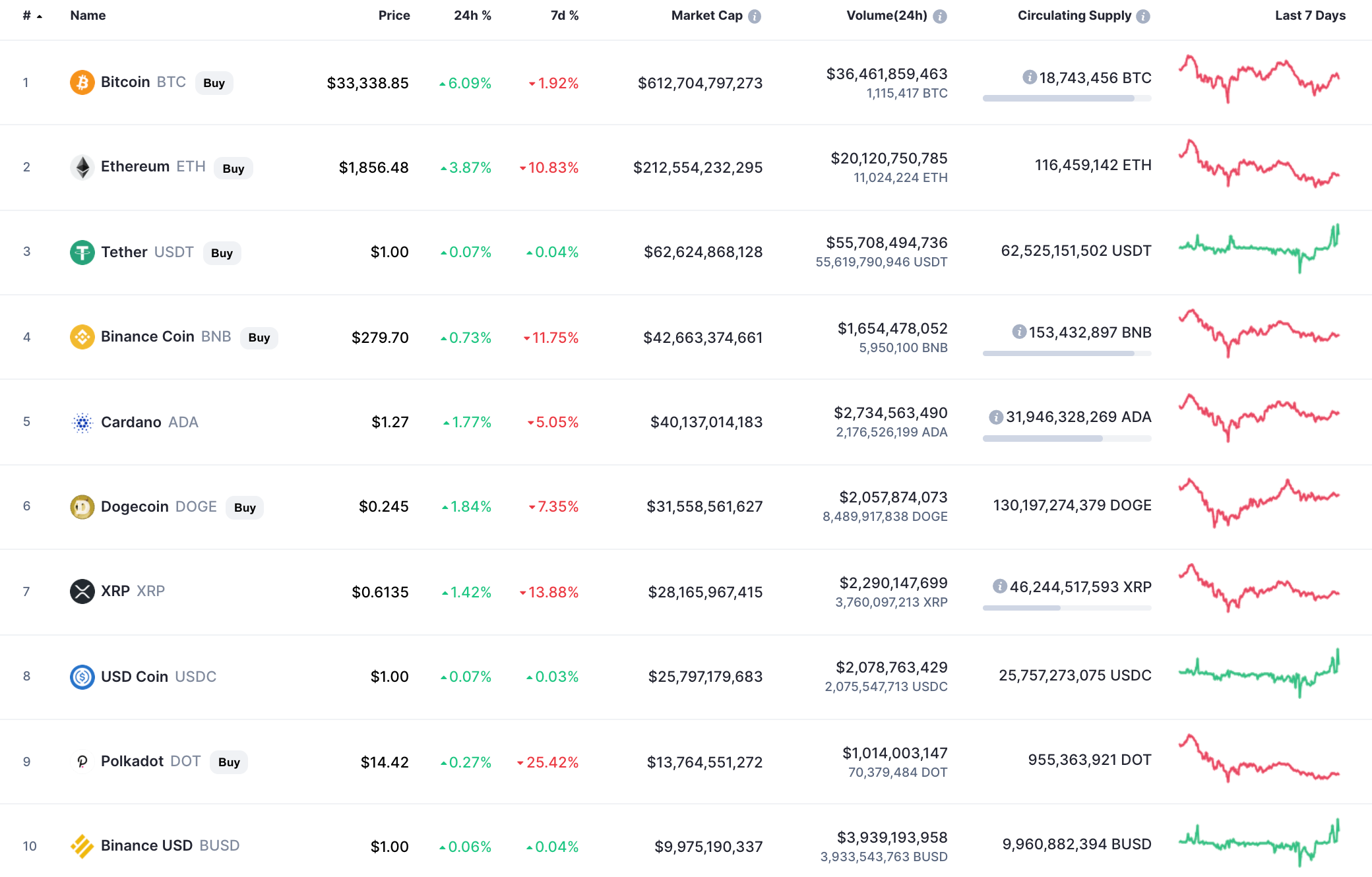Click the Tether green logo icon

[x=82, y=252]
